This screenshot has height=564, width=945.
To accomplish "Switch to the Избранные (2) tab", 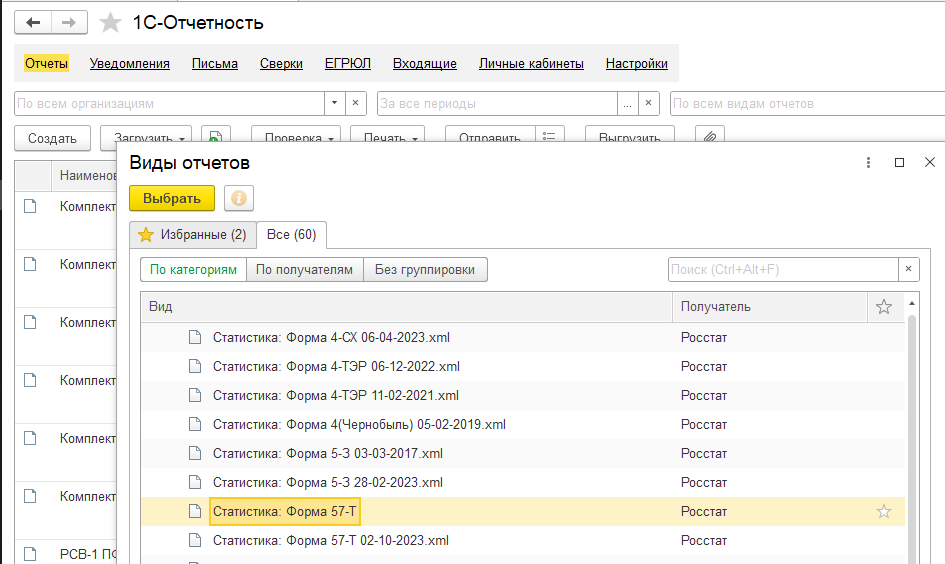I will (193, 234).
